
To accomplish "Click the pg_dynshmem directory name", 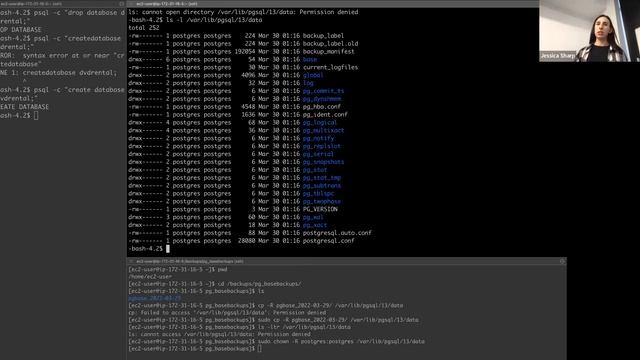I will 322,99.
